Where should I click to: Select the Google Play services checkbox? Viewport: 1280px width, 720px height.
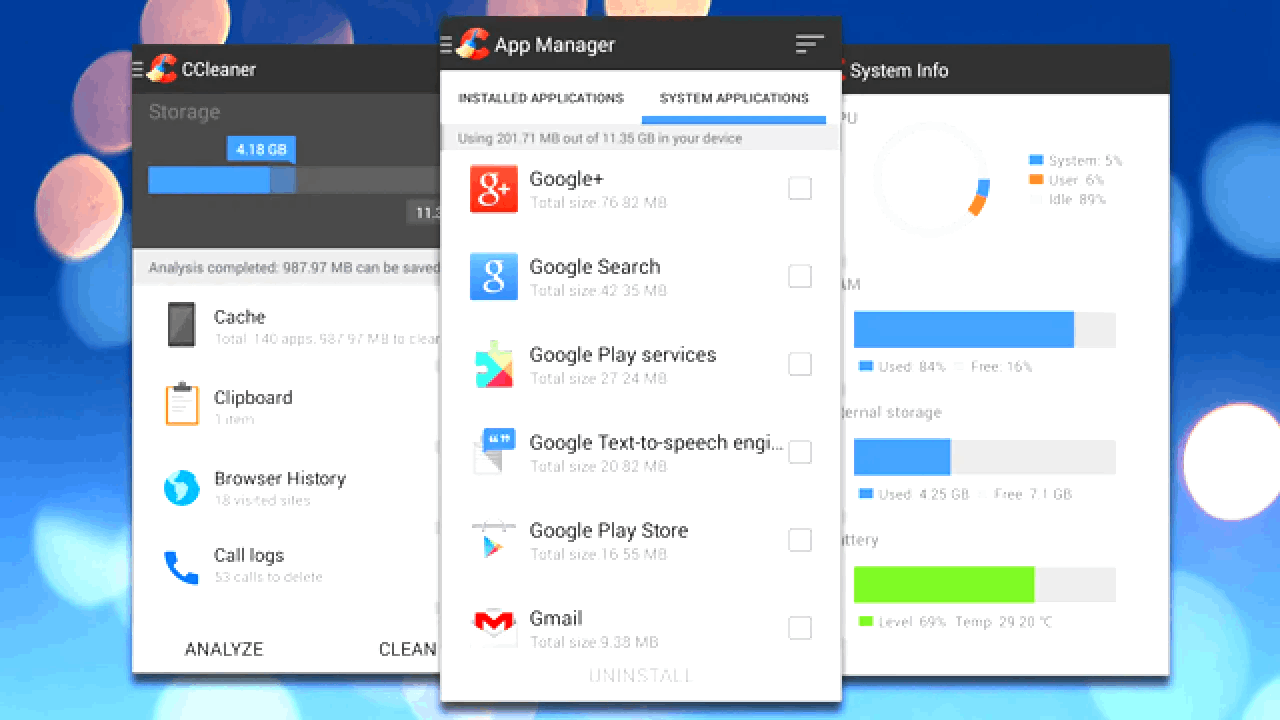(800, 364)
